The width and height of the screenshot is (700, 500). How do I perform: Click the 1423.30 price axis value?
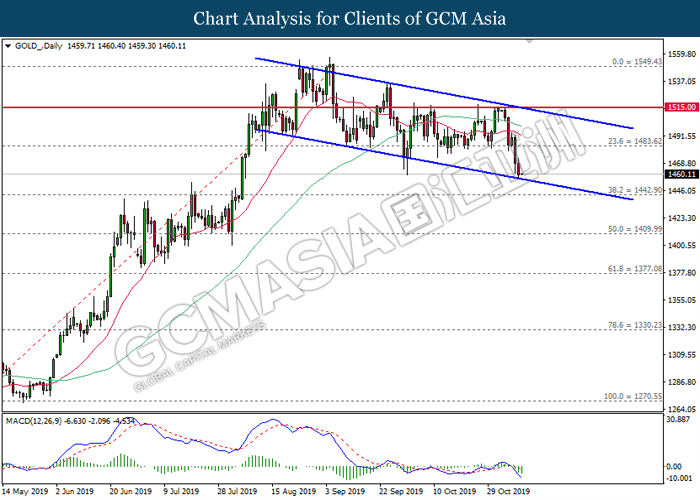[681, 218]
